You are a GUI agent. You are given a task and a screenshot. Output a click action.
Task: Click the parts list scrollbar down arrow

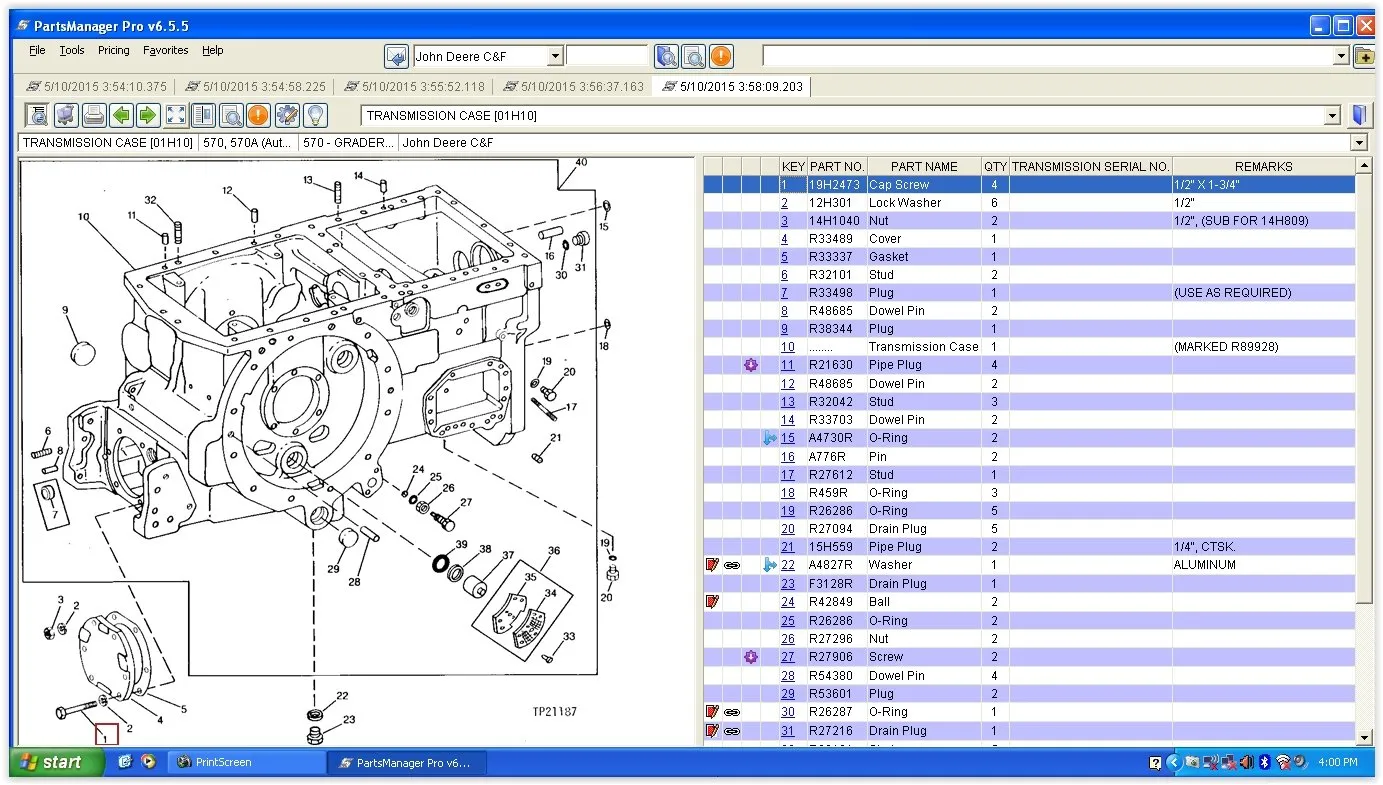pyautogui.click(x=1364, y=738)
